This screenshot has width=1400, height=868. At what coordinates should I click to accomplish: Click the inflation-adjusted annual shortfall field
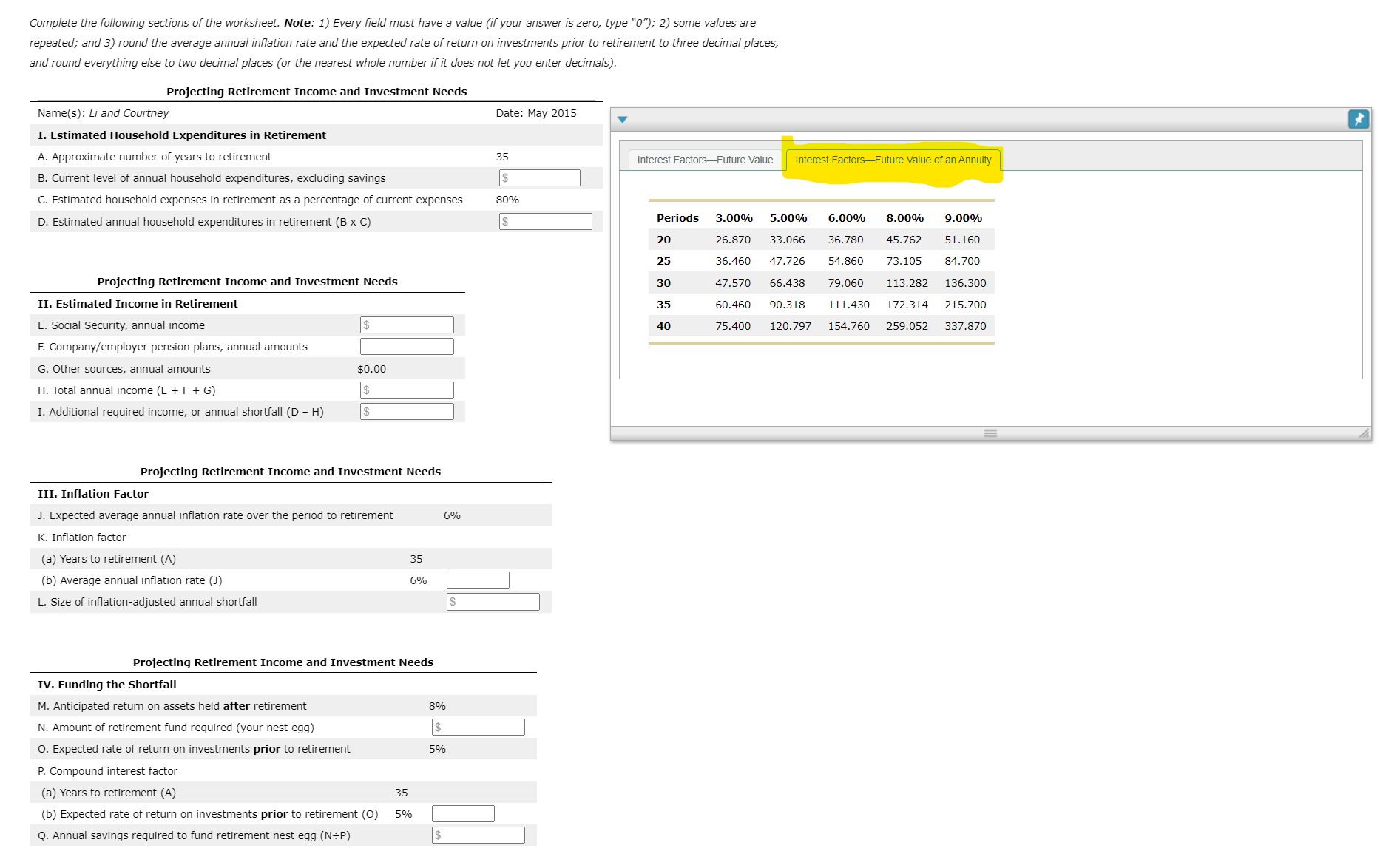click(x=493, y=601)
